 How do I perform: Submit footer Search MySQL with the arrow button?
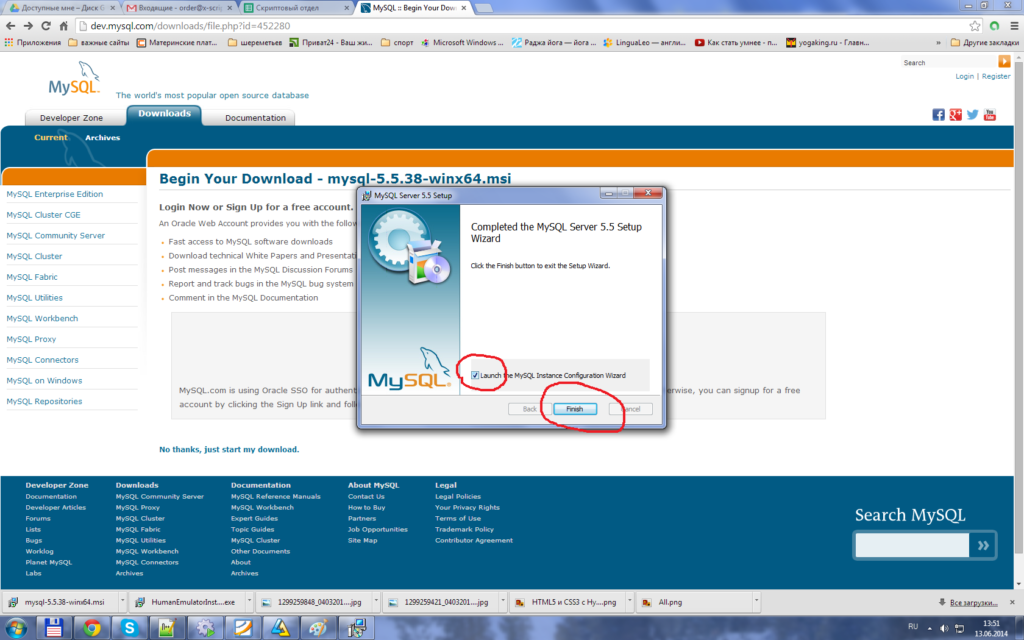click(x=983, y=545)
